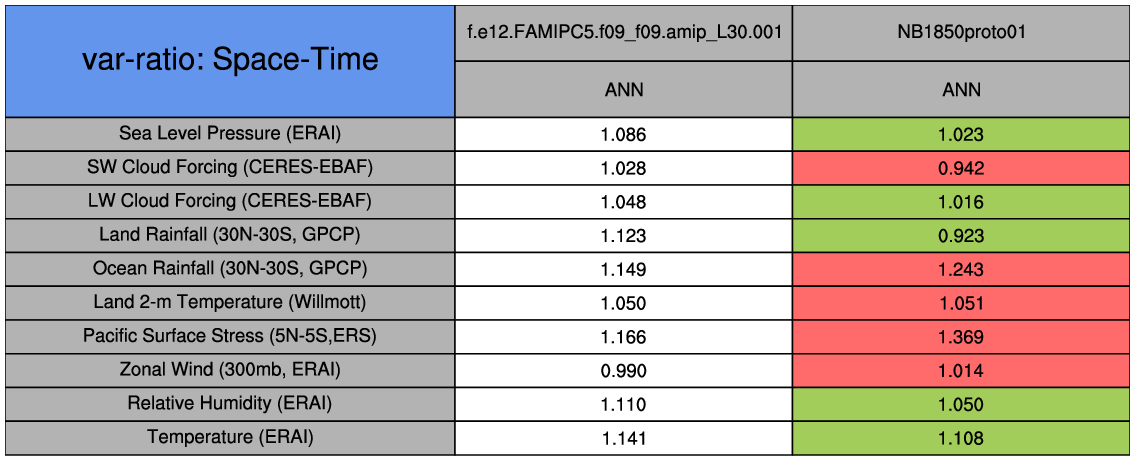1135x461 pixels.
Task: Click the Land 2-m Temperature (Willmott) label
Action: (230, 303)
